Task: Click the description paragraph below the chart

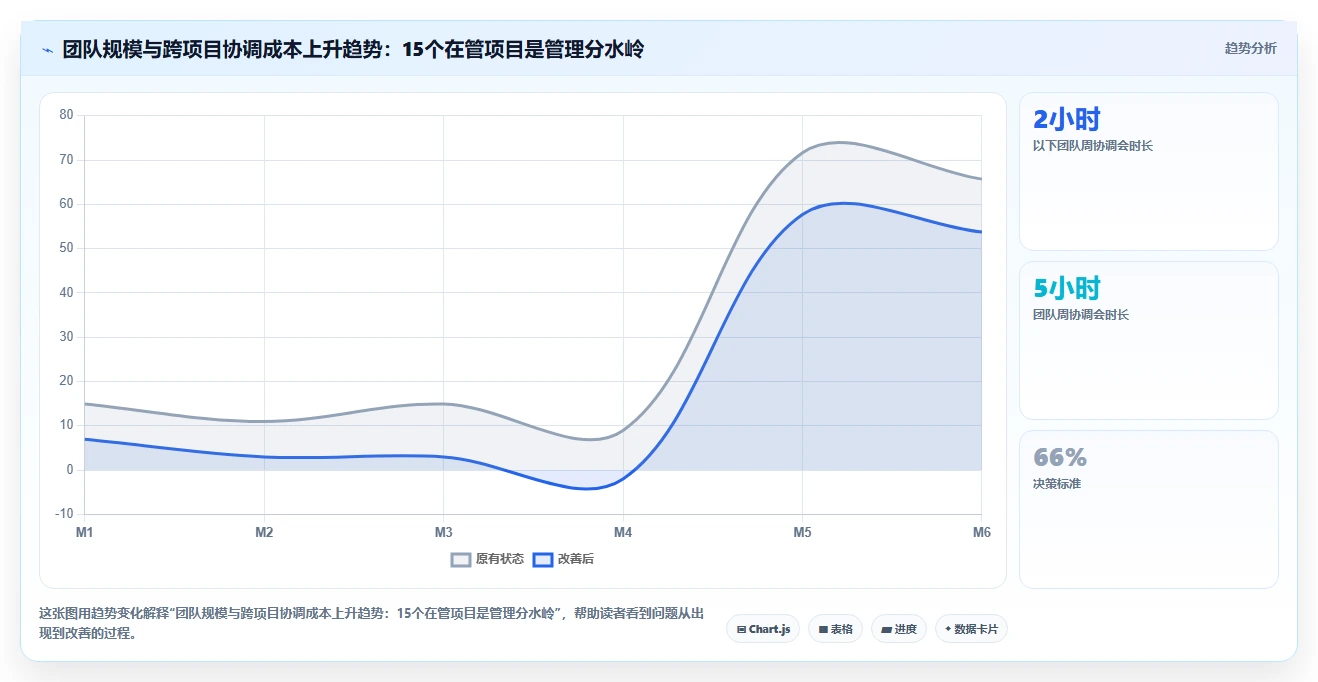Action: (x=371, y=623)
